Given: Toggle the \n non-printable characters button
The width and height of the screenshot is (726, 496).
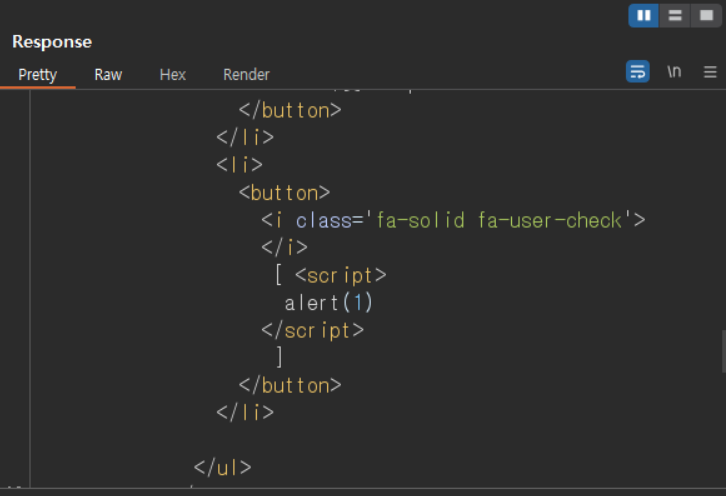Looking at the screenshot, I should tap(674, 71).
